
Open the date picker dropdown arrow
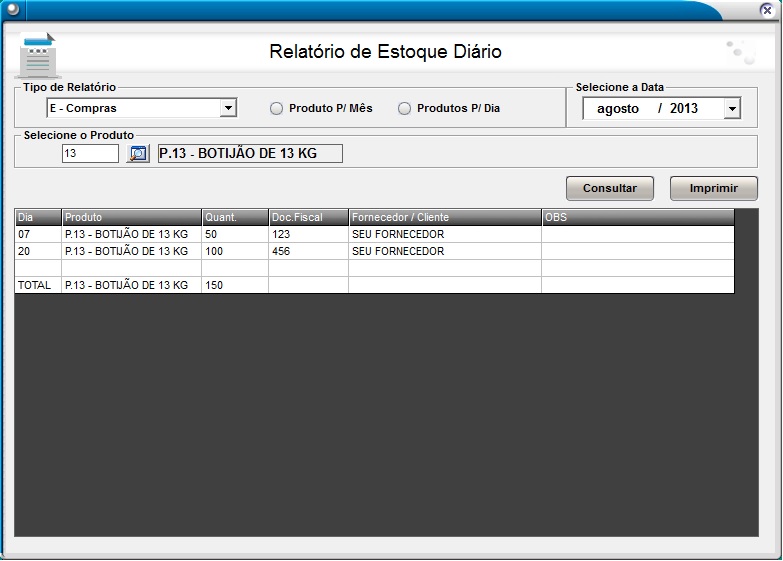tap(732, 108)
